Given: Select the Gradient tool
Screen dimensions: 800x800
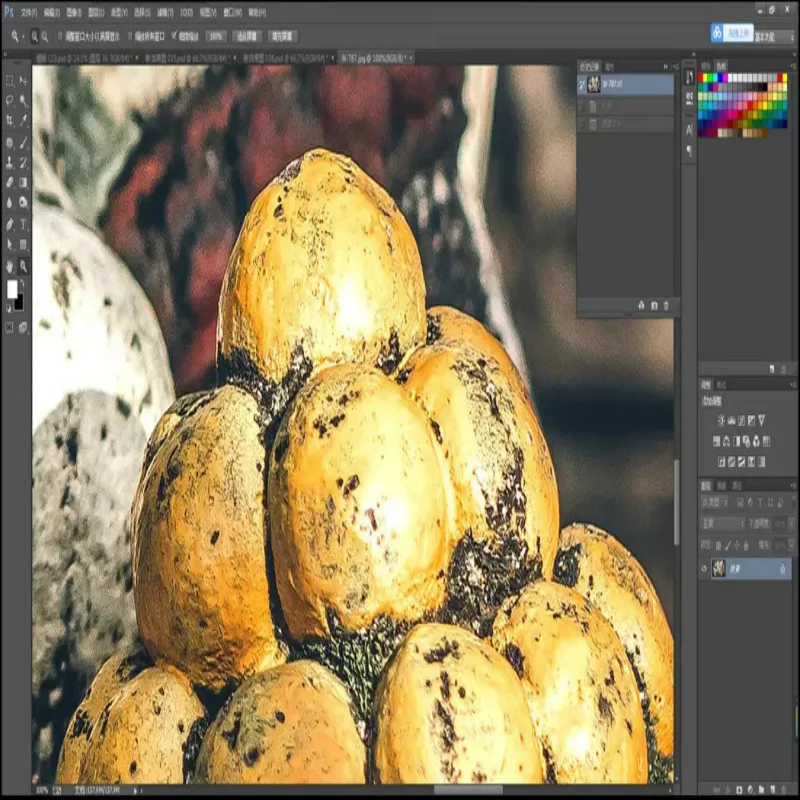Looking at the screenshot, I should click(x=23, y=183).
